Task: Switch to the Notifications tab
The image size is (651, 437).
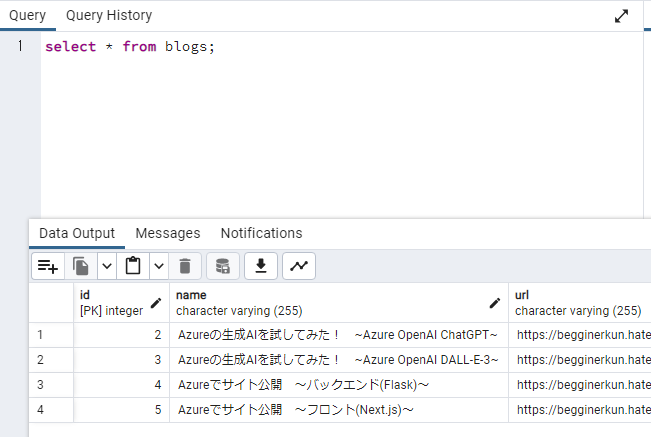Action: click(x=261, y=233)
